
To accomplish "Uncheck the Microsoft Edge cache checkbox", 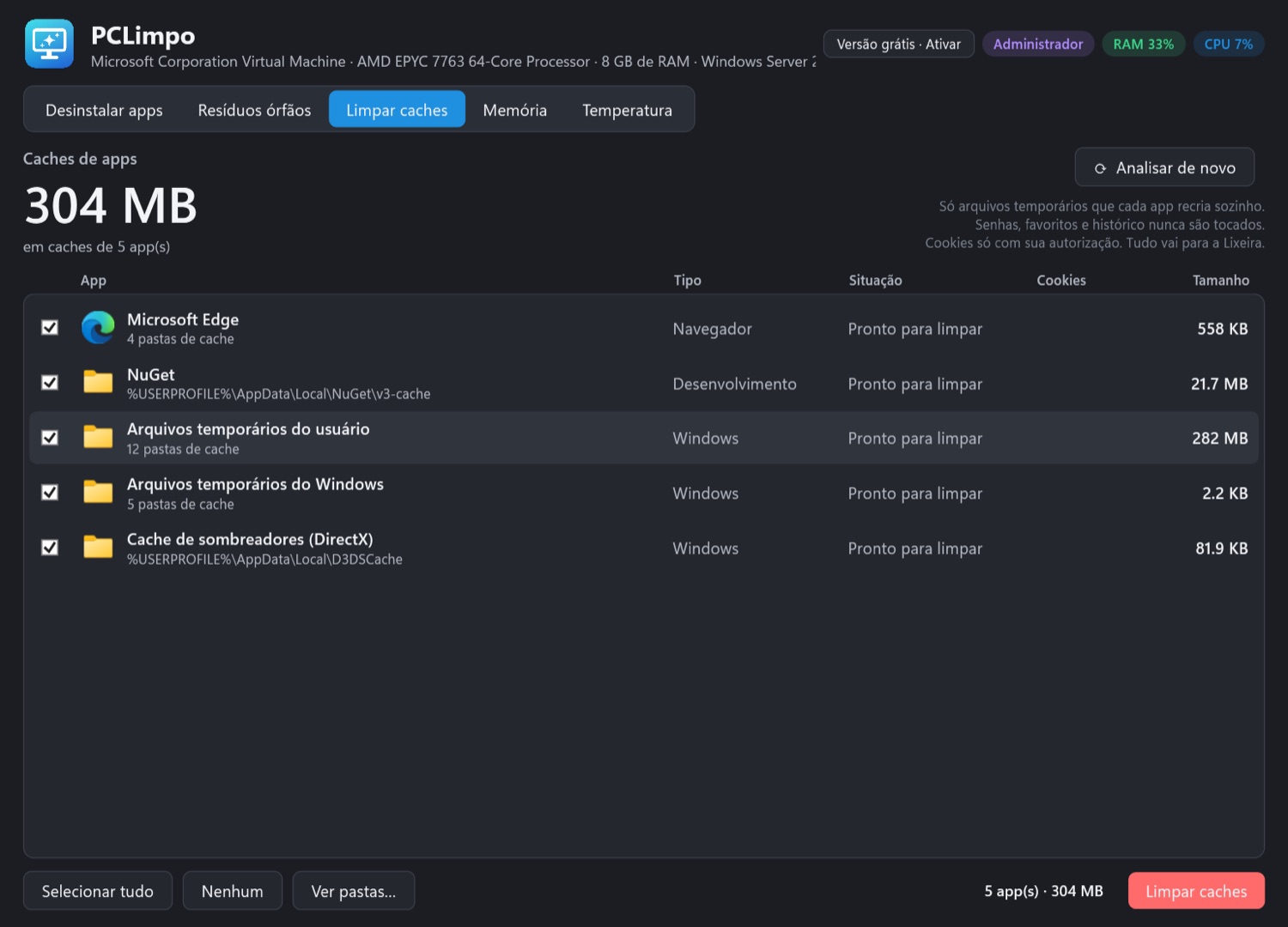I will click(x=50, y=328).
